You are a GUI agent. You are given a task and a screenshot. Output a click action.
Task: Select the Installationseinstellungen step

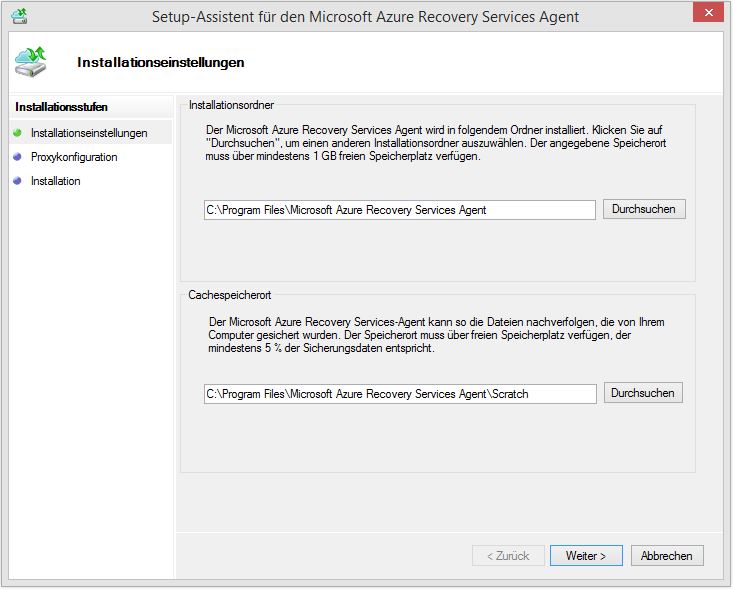click(x=89, y=133)
